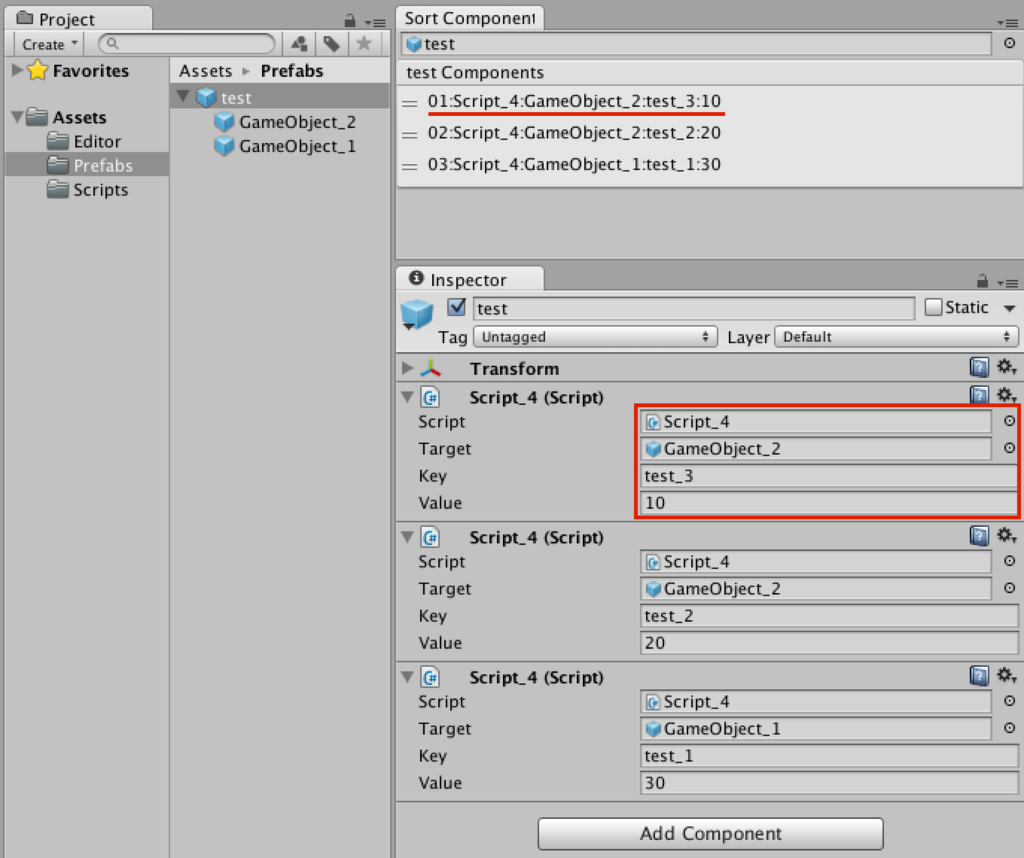Expand the Favorites tree node

[x=18, y=70]
